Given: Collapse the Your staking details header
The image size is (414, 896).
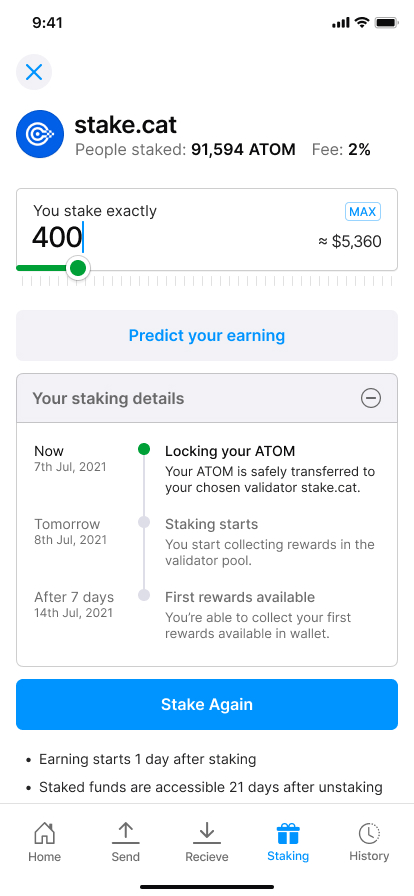Looking at the screenshot, I should pyautogui.click(x=207, y=398).
